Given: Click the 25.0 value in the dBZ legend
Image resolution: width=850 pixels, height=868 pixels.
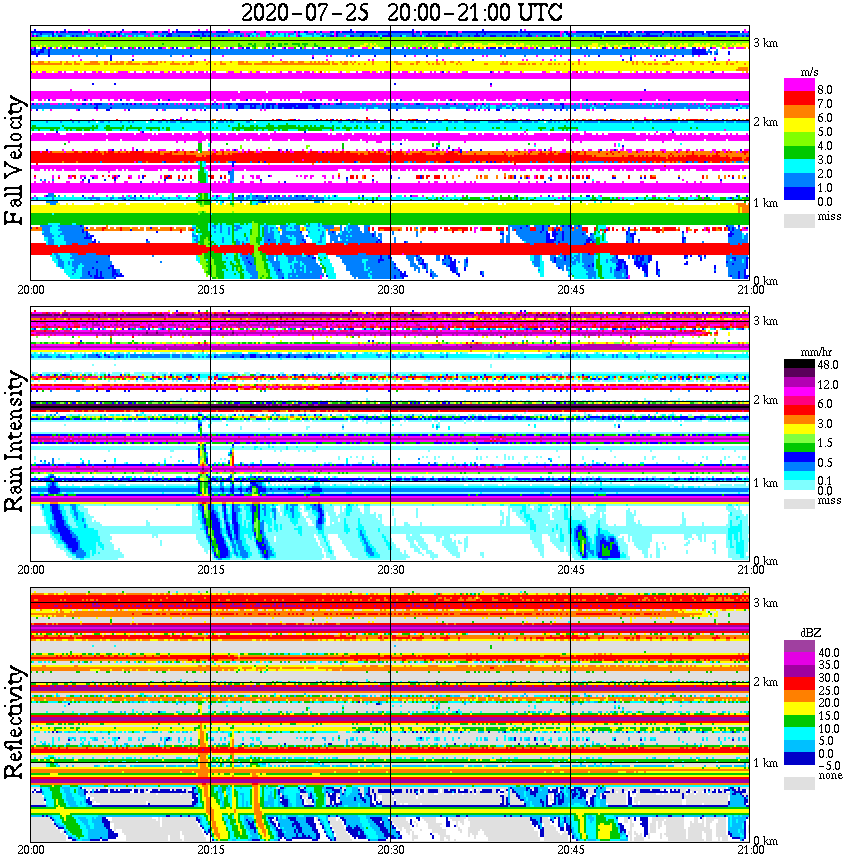Looking at the screenshot, I should 829,690.
